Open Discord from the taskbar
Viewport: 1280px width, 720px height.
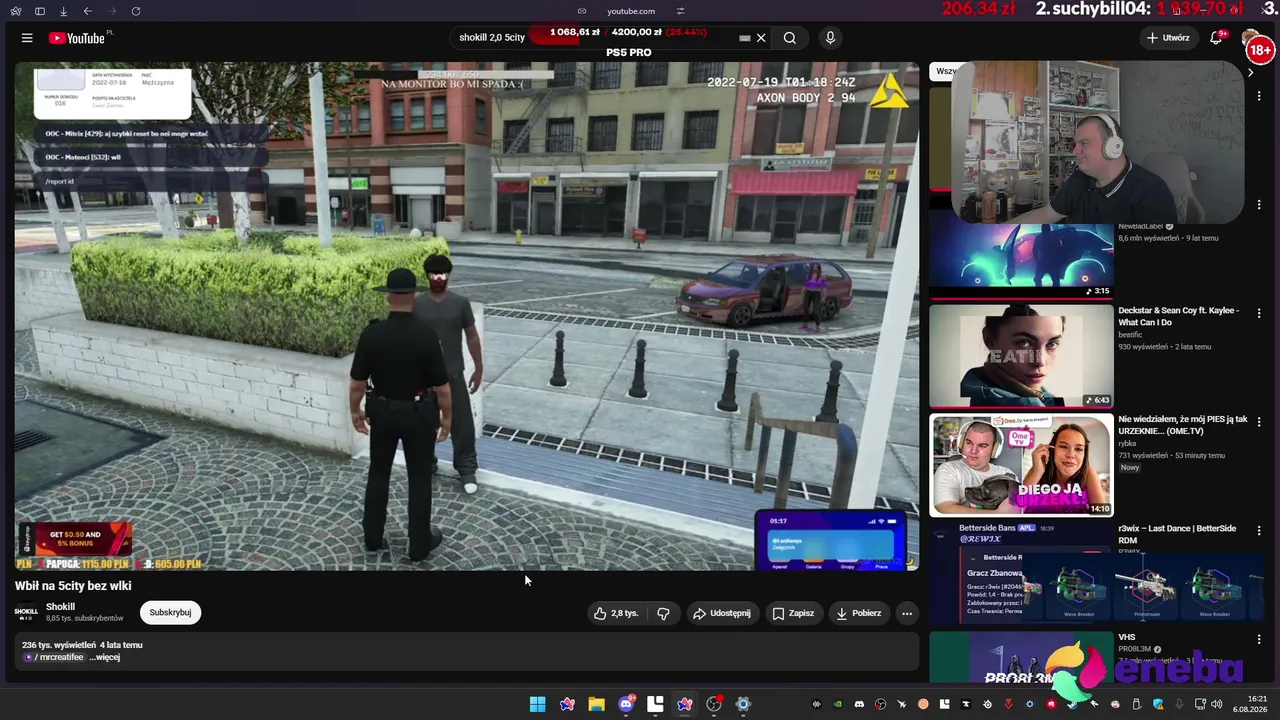tap(626, 704)
